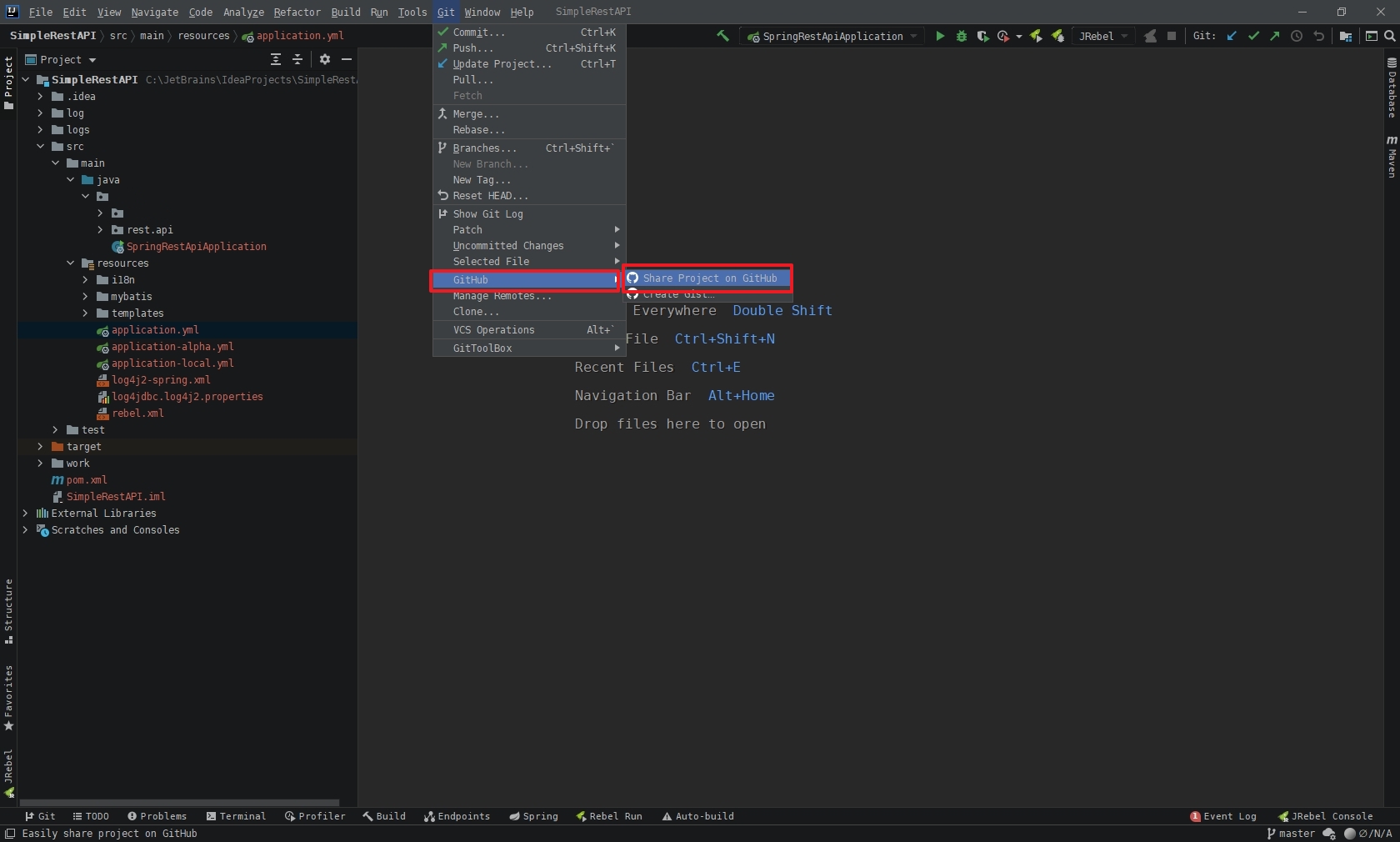Expand the .idea folder
The image size is (1400, 842).
pyautogui.click(x=40, y=96)
